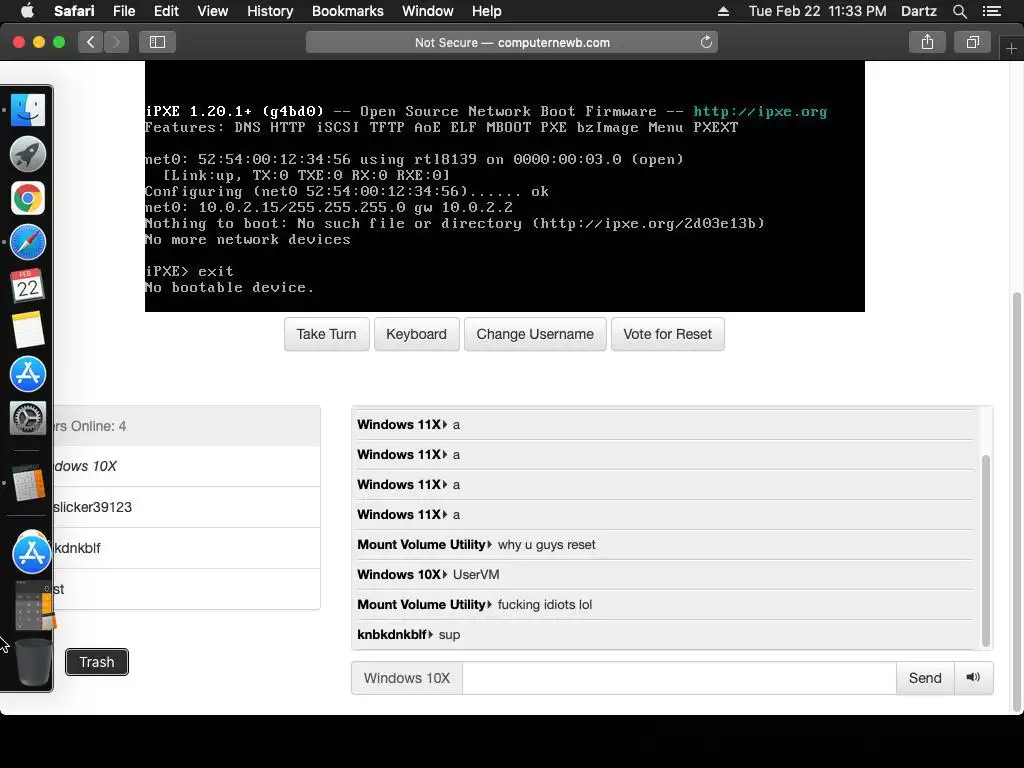This screenshot has width=1024, height=768.
Task: Show the Safari sidebar
Action: [x=157, y=42]
